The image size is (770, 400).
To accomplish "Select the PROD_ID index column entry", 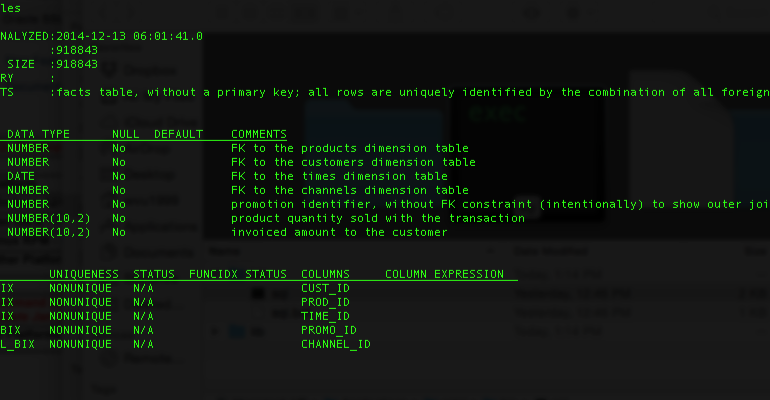I will (325, 302).
